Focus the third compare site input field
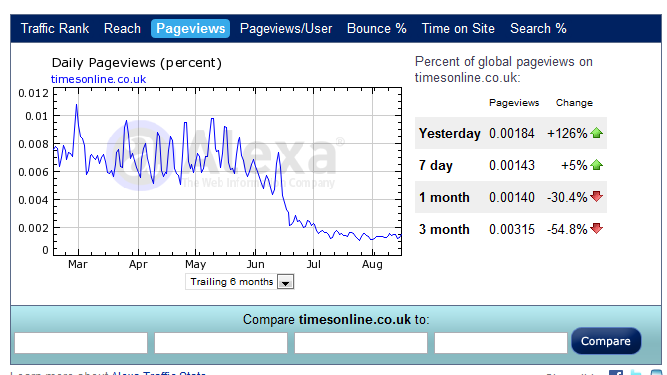Viewport: 667px width, 375px height. point(361,343)
